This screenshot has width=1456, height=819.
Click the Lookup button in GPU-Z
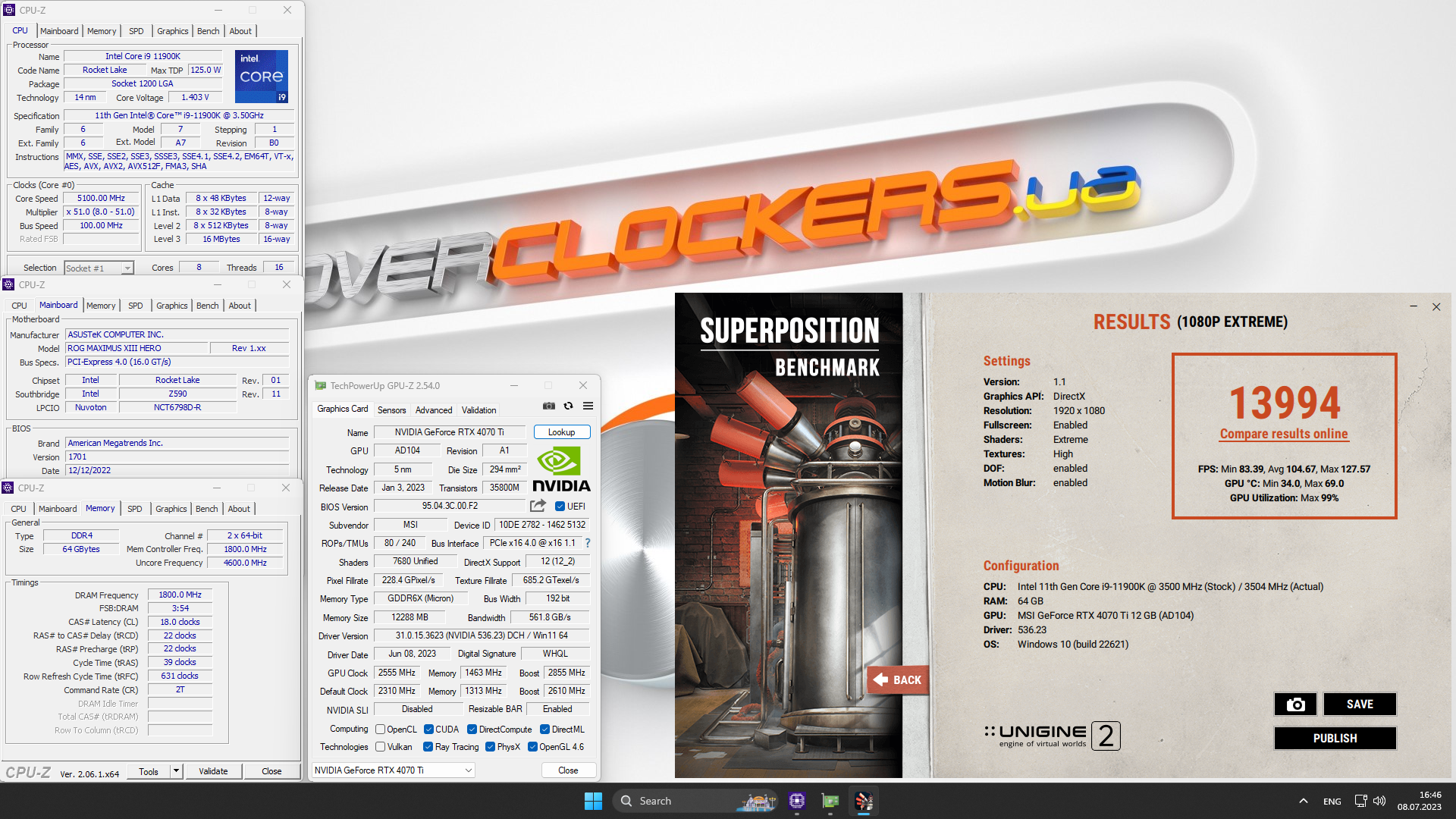click(x=562, y=432)
